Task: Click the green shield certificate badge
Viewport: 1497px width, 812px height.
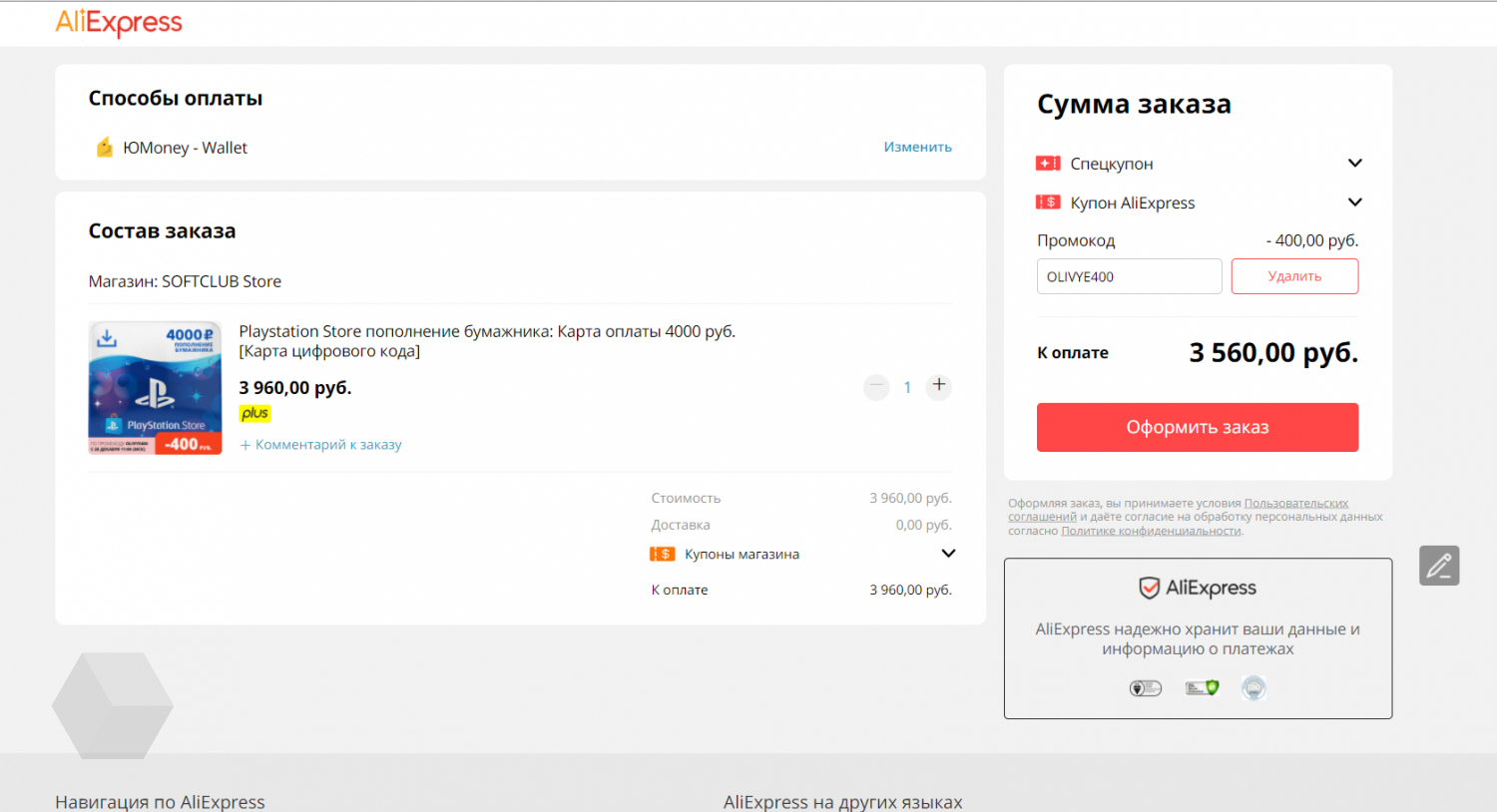Action: 1202,687
